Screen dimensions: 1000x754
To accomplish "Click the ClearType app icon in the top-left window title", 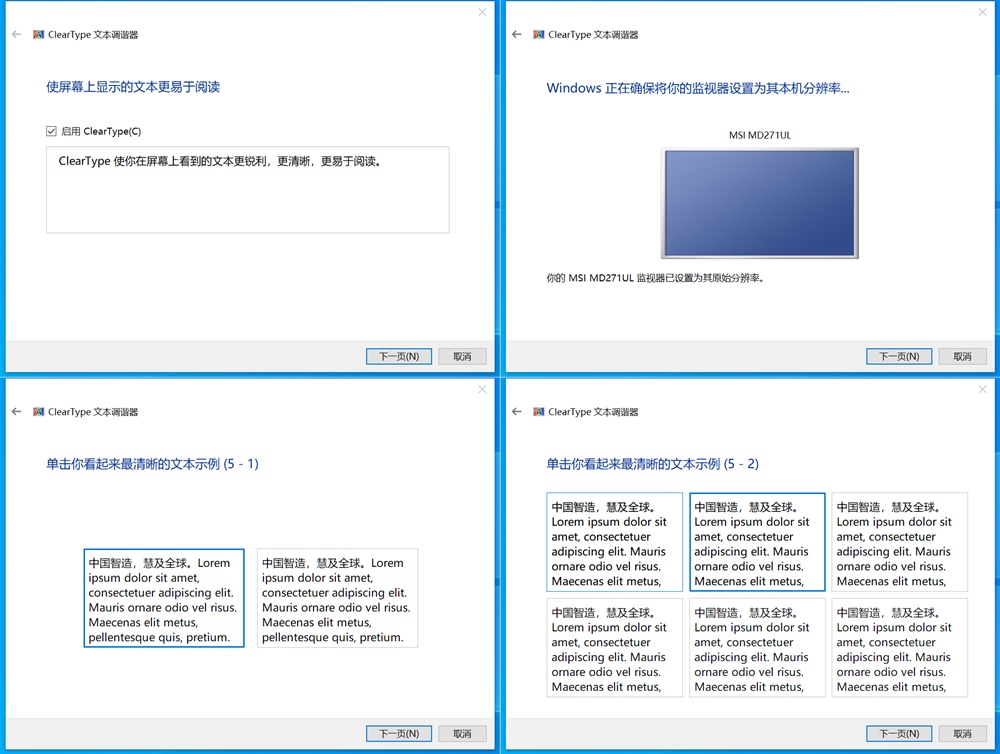I will 38,34.
